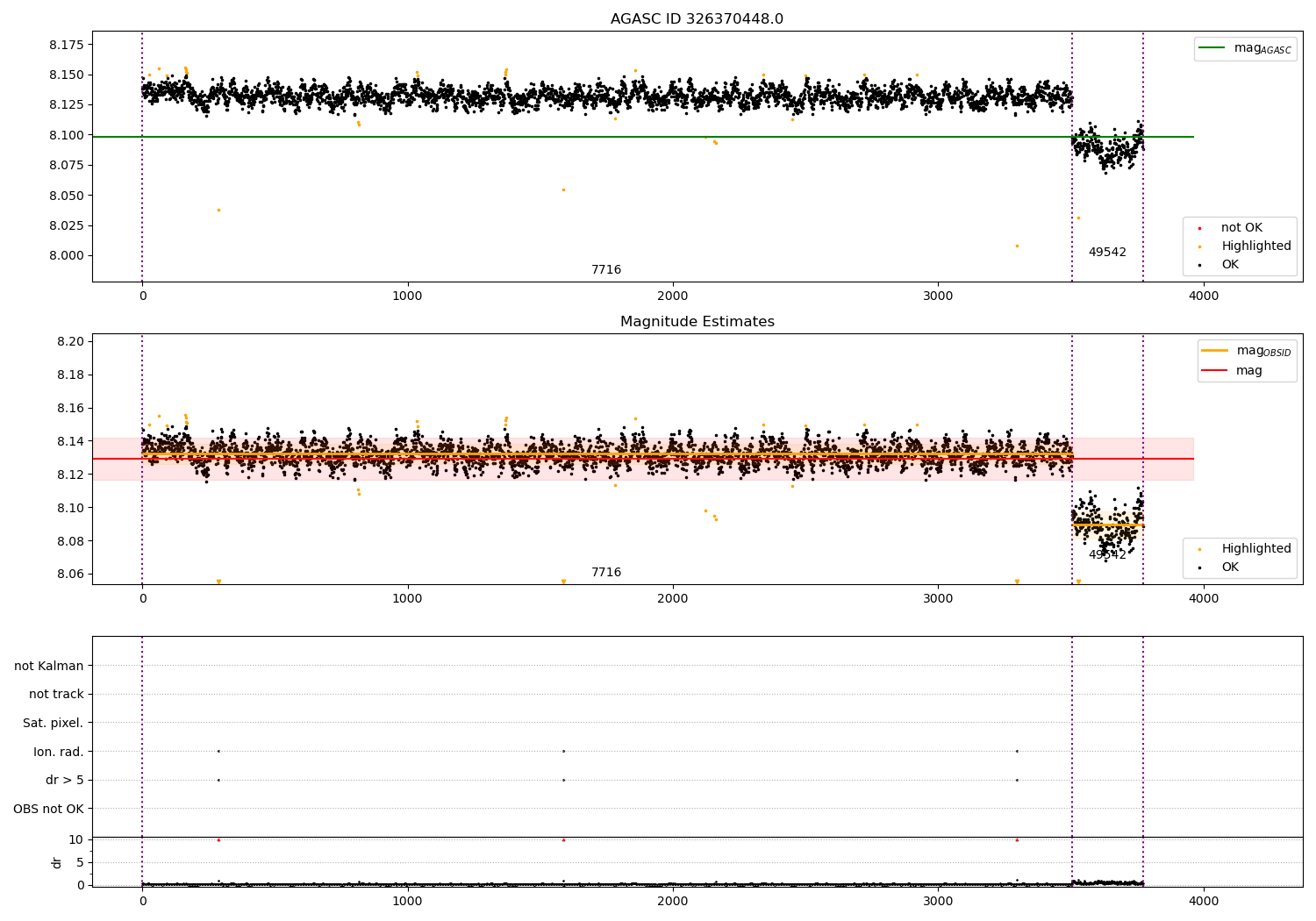
Task: Click the 7716 obsid label in top plot
Action: [606, 270]
